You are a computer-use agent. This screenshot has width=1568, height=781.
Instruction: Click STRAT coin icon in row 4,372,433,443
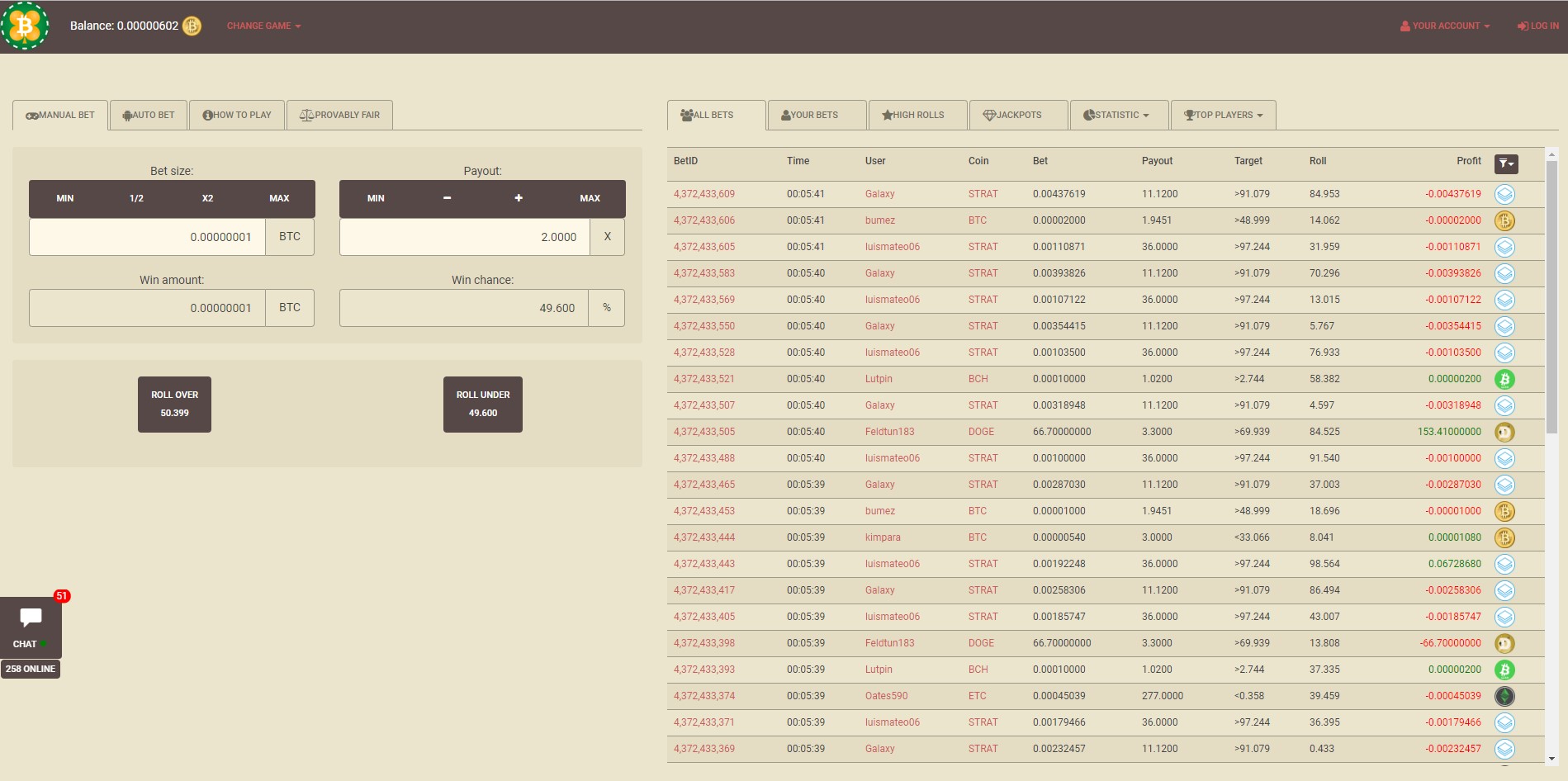point(1505,565)
